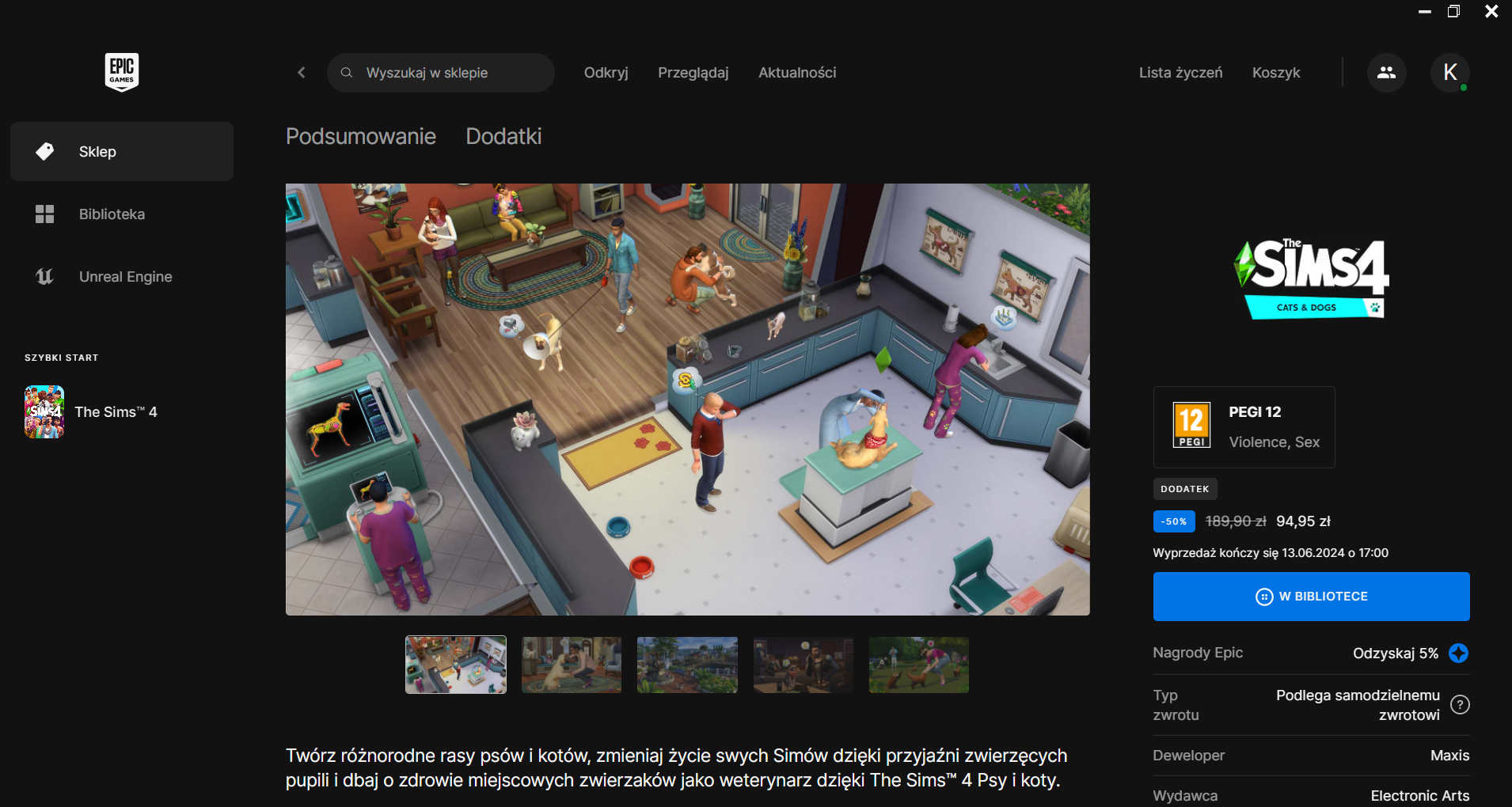
Task: Open the Odkryj store section
Action: click(x=606, y=73)
